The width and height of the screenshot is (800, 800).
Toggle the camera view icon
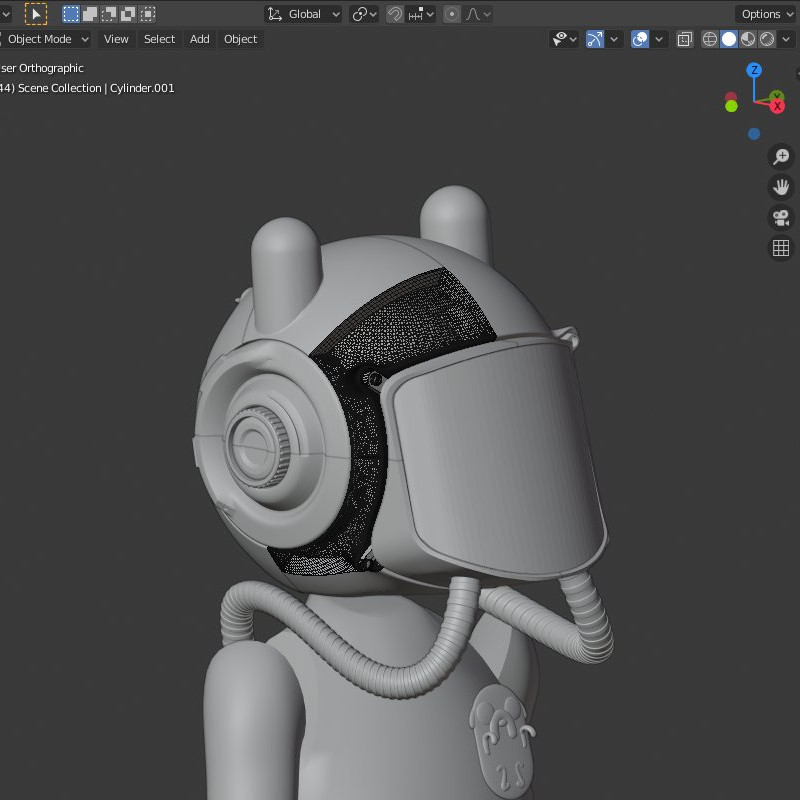tap(781, 218)
